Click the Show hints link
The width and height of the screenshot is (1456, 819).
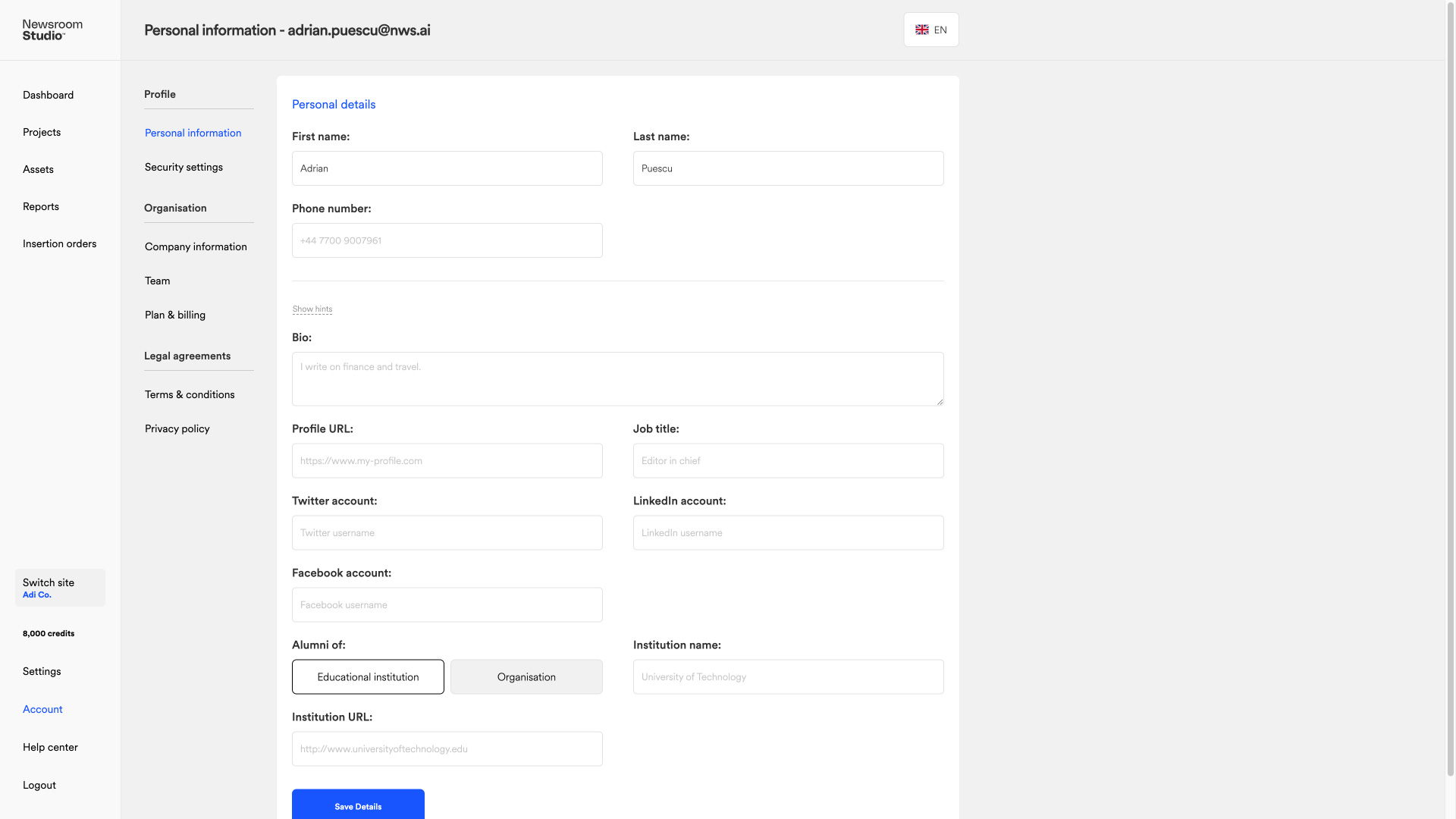point(312,309)
